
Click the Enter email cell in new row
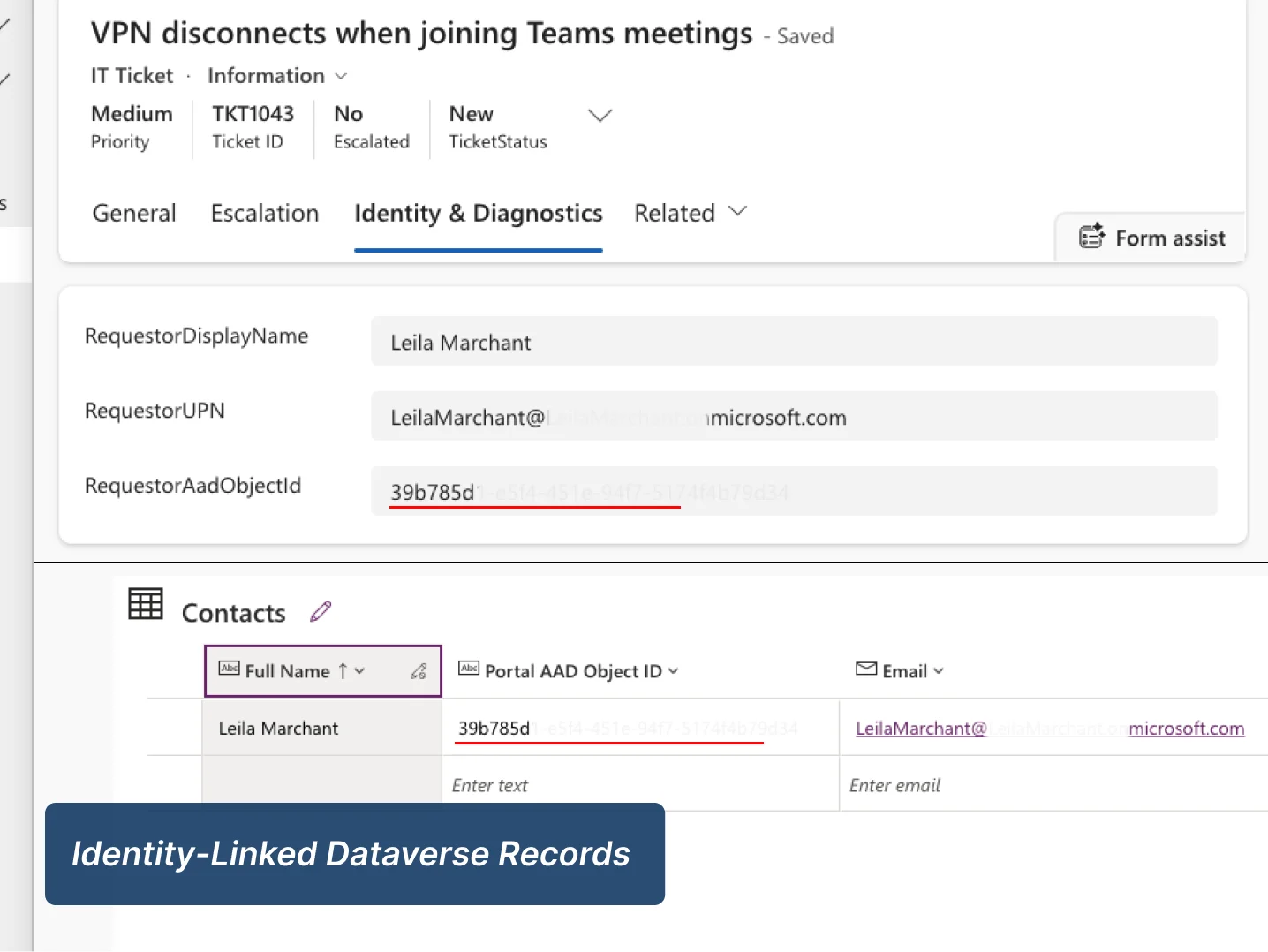pyautogui.click(x=1053, y=784)
